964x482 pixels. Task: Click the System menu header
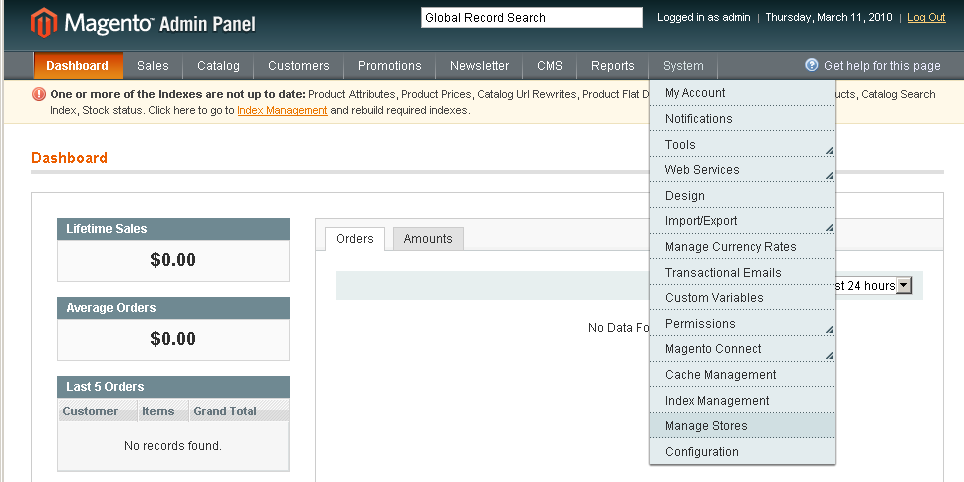click(683, 66)
